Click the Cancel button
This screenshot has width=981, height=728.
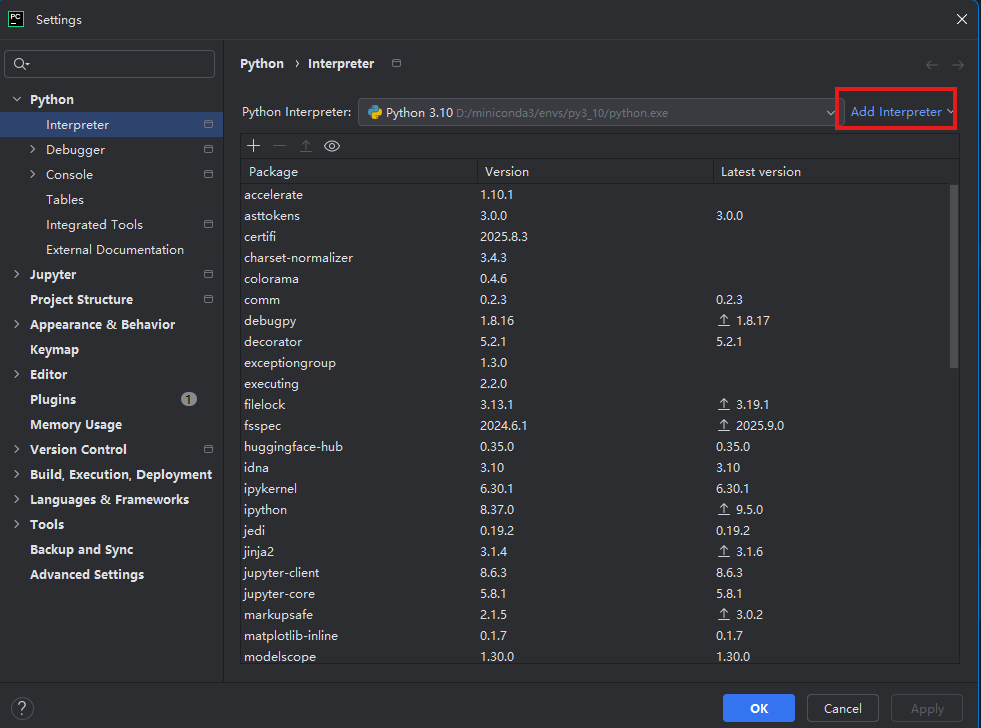(x=843, y=708)
